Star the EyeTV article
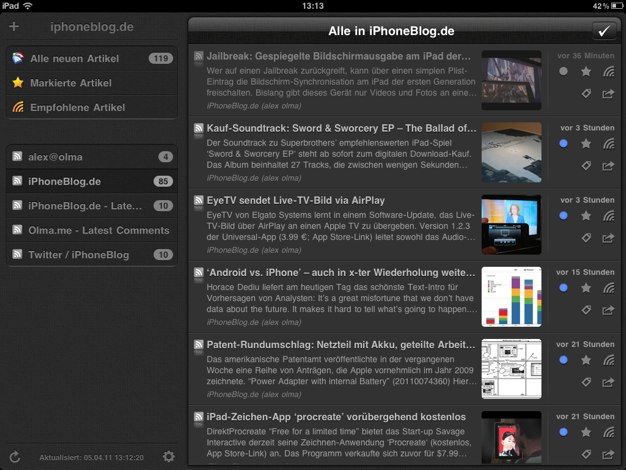Screen dimensions: 626x470 tap(586, 216)
